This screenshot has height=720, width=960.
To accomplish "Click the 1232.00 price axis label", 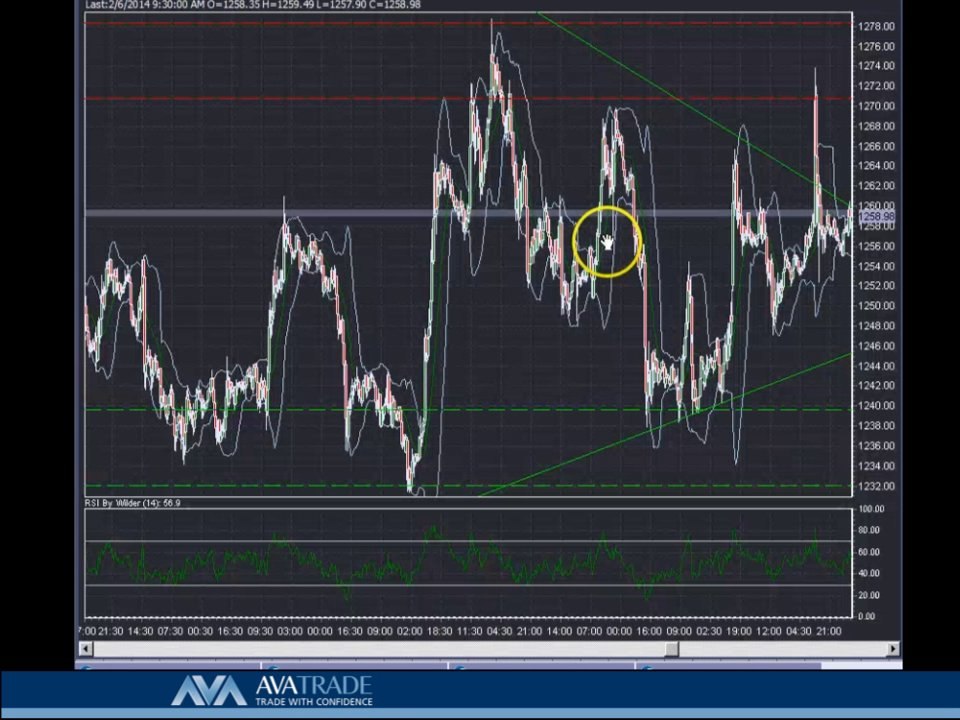I will click(877, 486).
